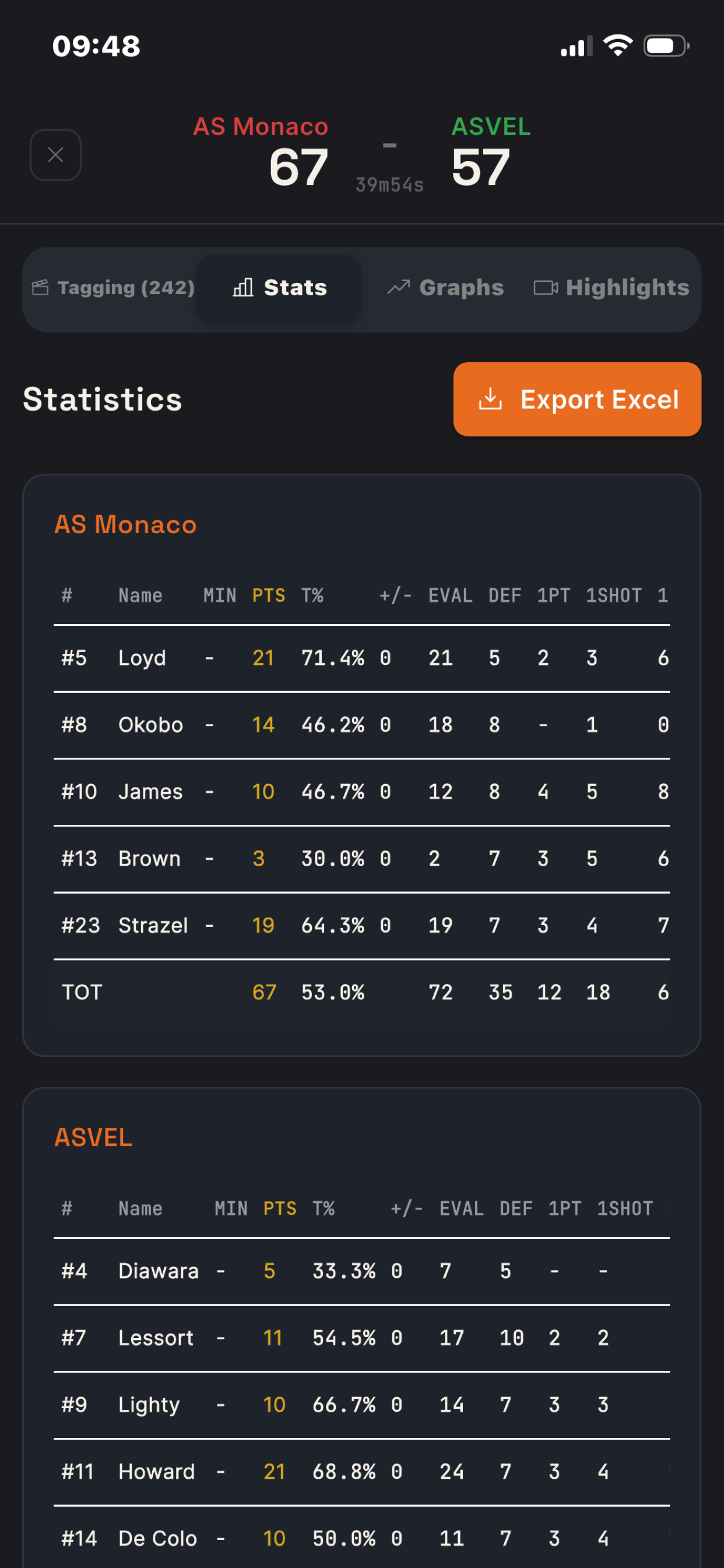Tap the Wi-Fi icon in status bar
The image size is (724, 1568).
617,45
